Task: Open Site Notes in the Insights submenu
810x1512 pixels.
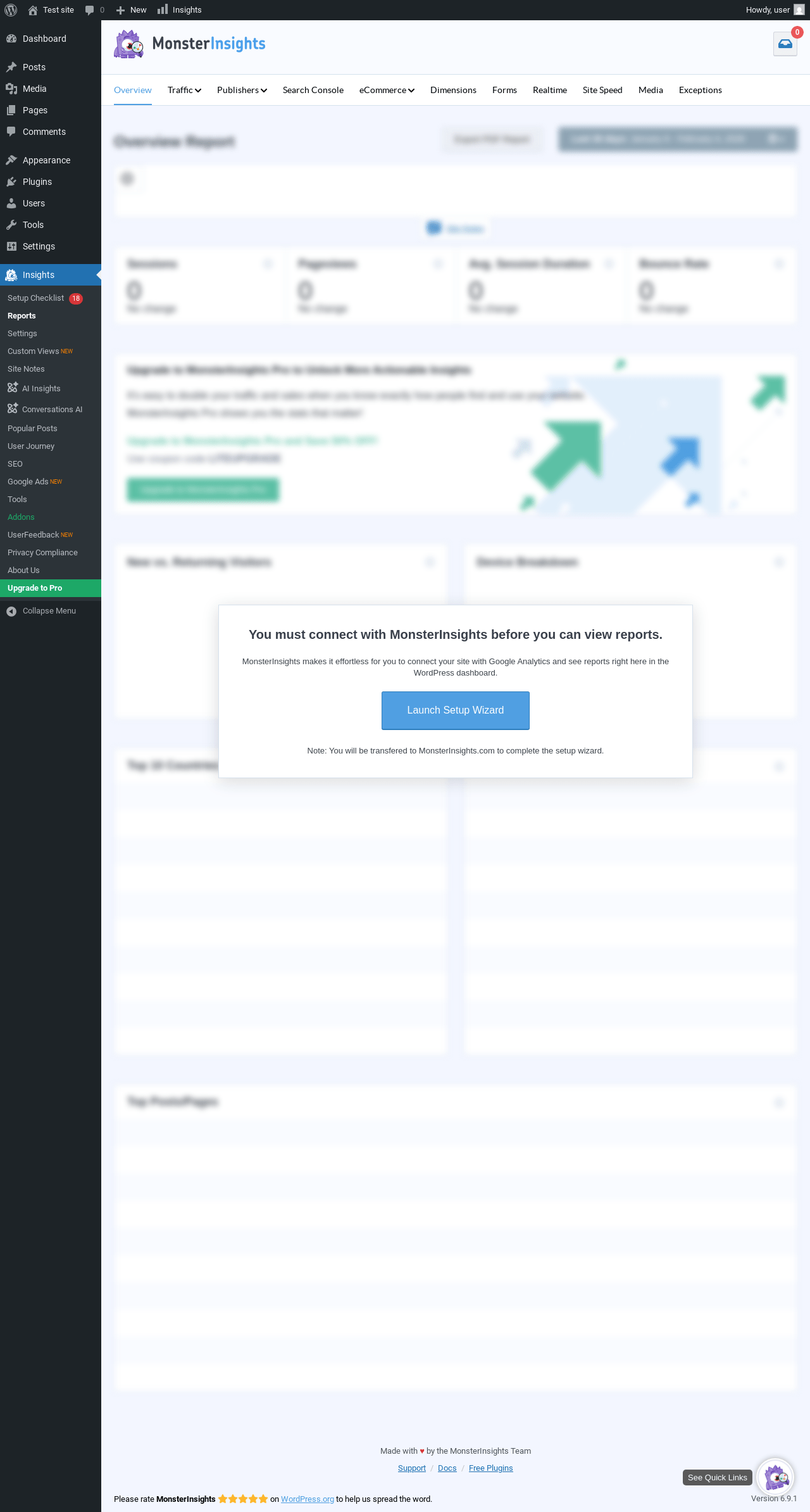Action: point(26,369)
